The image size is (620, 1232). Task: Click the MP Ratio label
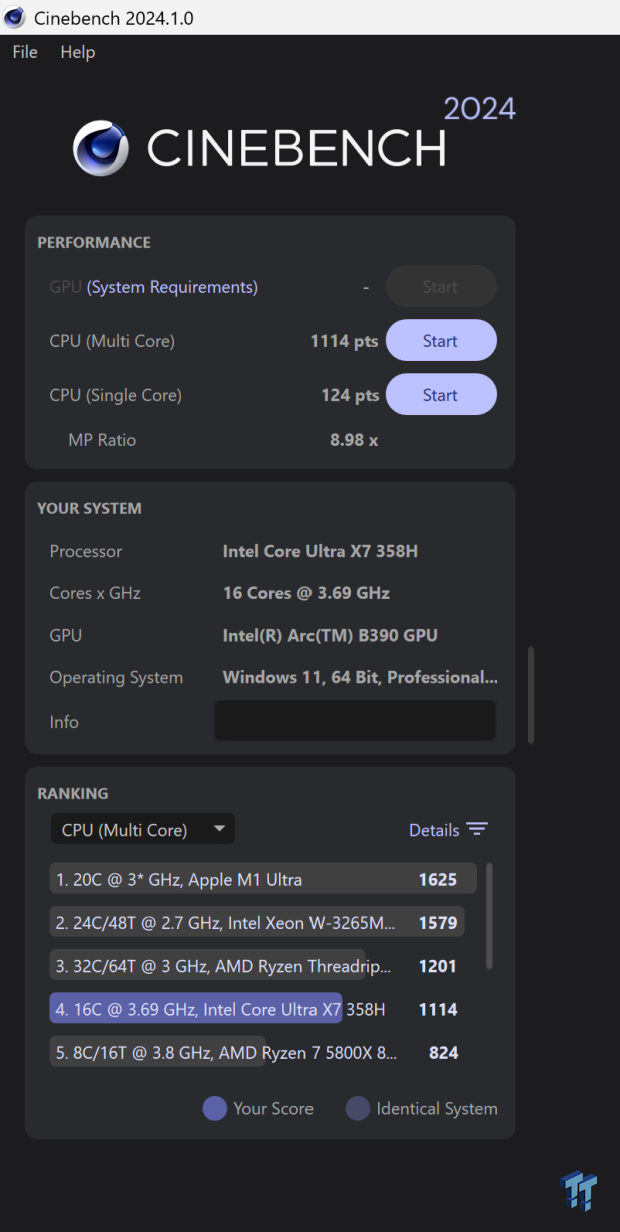(x=102, y=440)
